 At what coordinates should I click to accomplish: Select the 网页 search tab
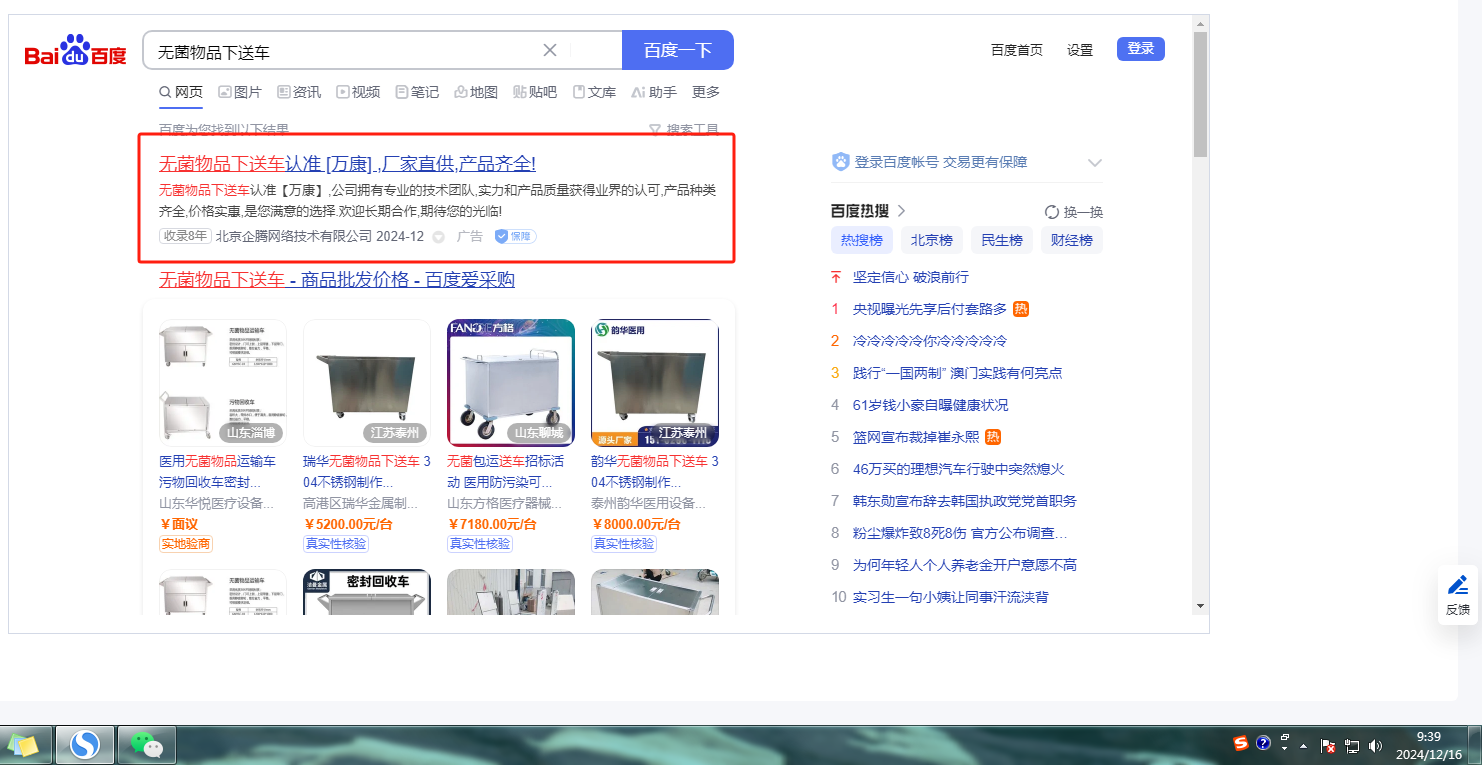coord(181,92)
